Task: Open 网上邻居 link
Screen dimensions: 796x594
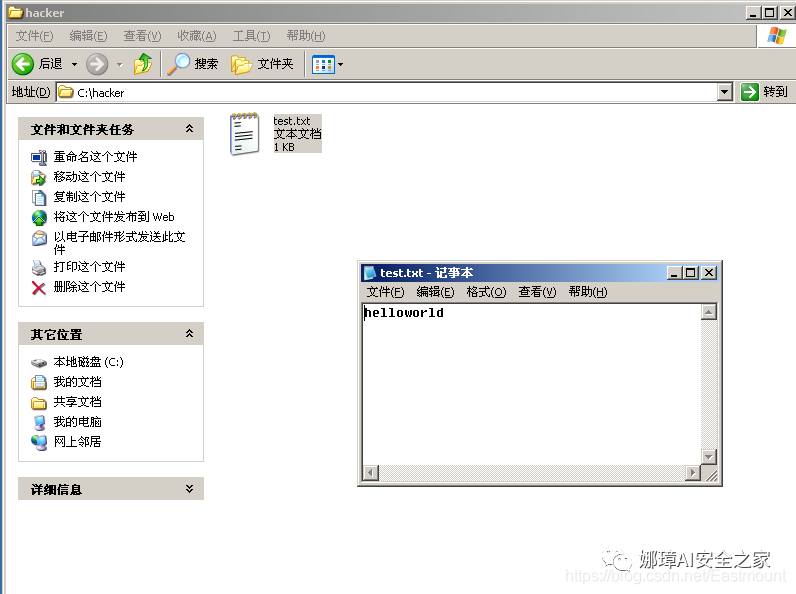Action: (x=77, y=442)
